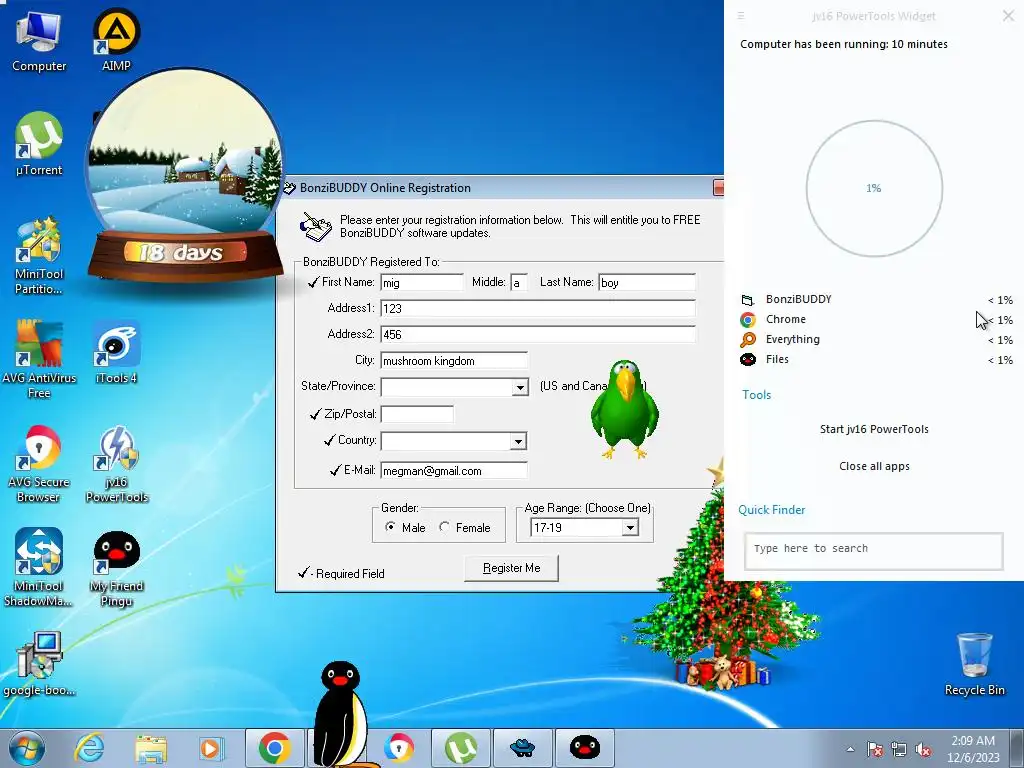Click the taskbar clock showing 2:09 AM
1024x768 pixels.
[x=973, y=749]
